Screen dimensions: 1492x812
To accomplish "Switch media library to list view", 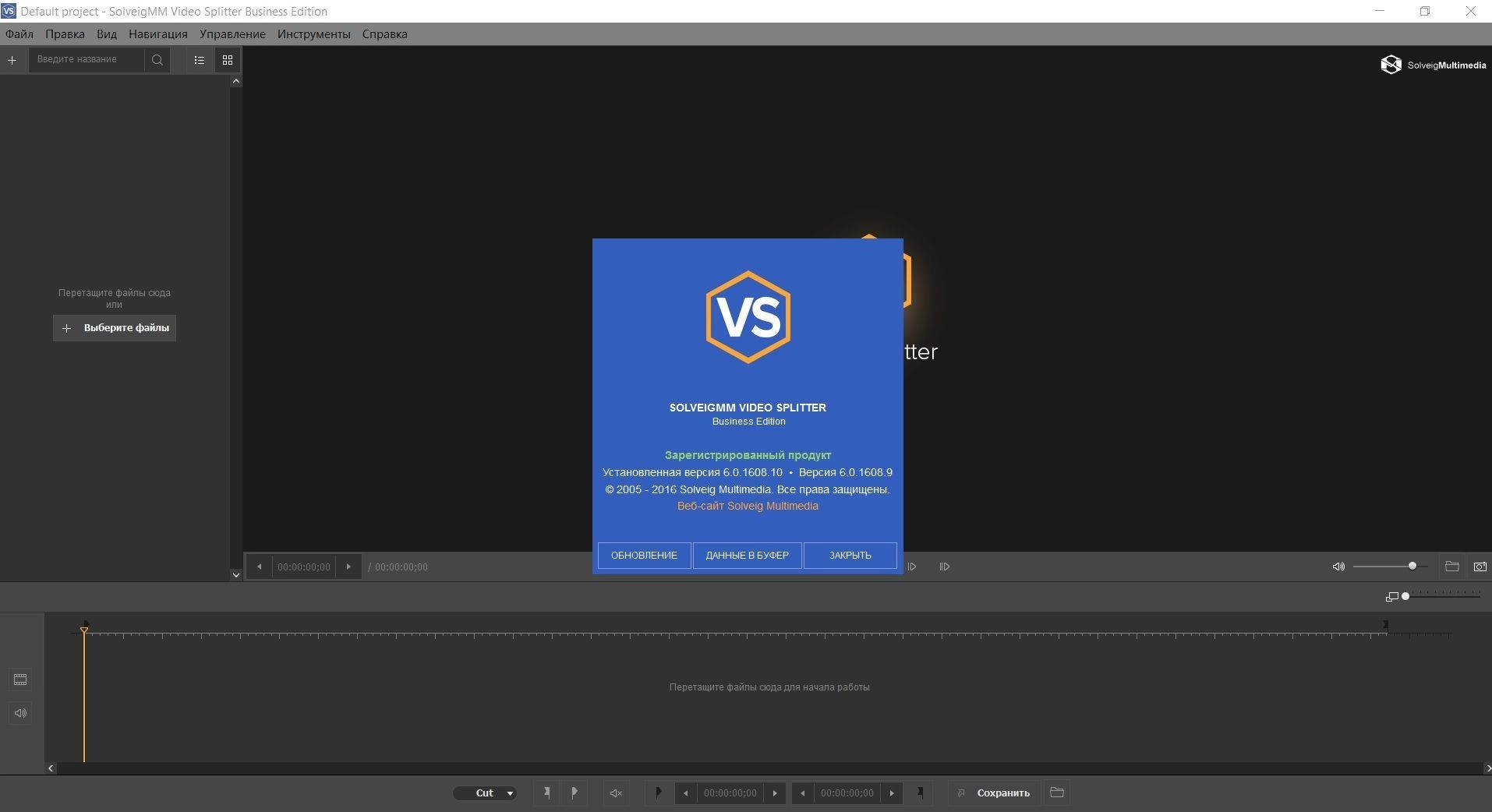I will (x=200, y=60).
